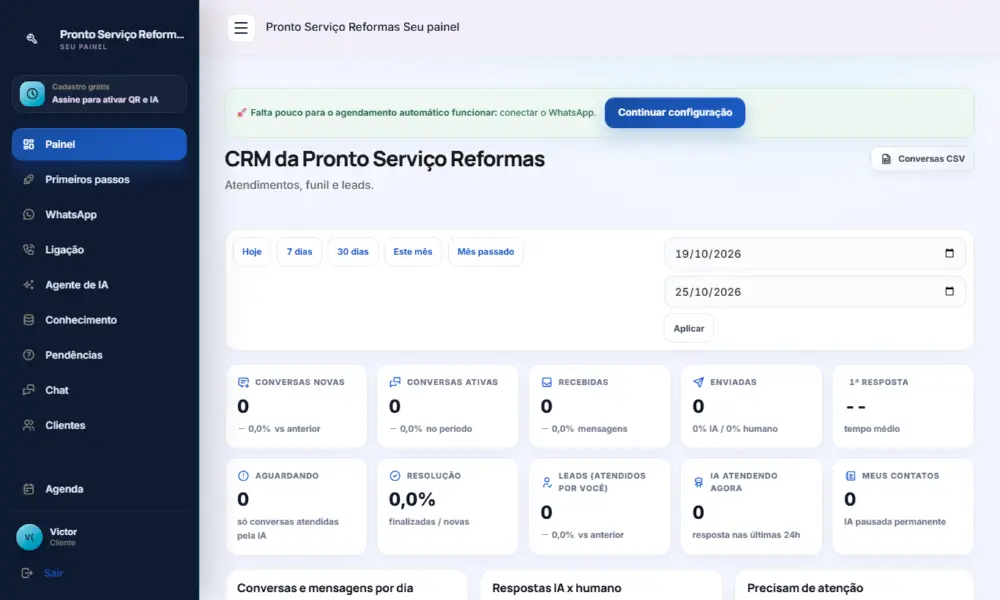Click the Painel grid icon

(29, 144)
